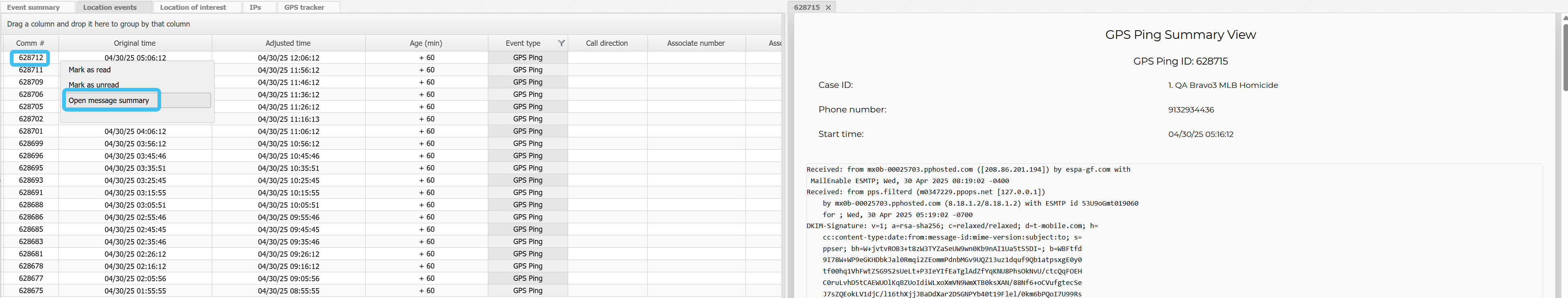Select Comm # 628712 cell

[30, 58]
